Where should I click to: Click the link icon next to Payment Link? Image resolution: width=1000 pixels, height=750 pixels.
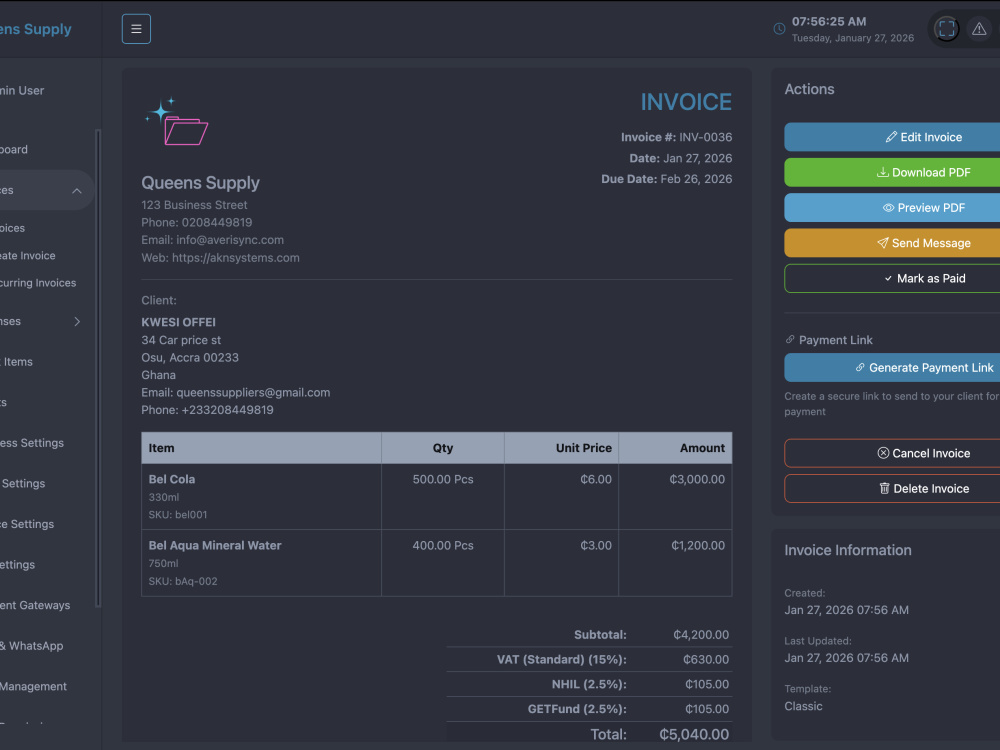pyautogui.click(x=790, y=340)
